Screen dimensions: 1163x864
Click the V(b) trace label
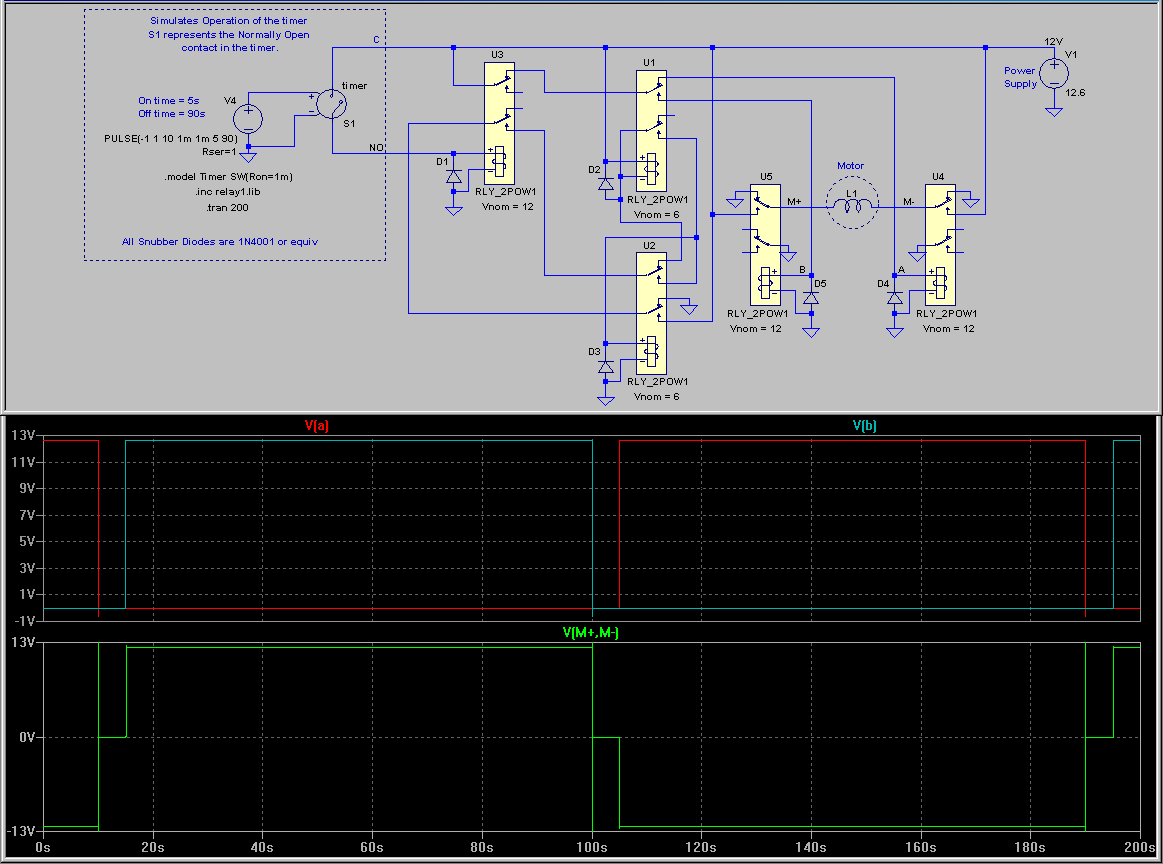point(864,425)
